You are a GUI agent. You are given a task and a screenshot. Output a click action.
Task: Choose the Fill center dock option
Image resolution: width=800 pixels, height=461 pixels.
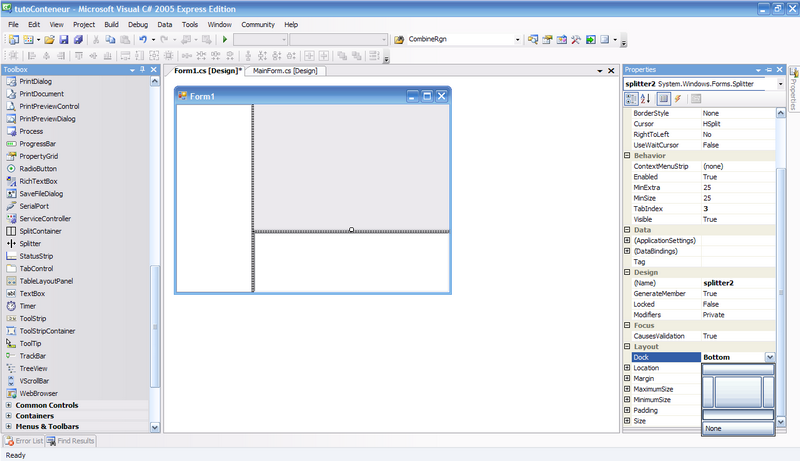pyautogui.click(x=738, y=391)
